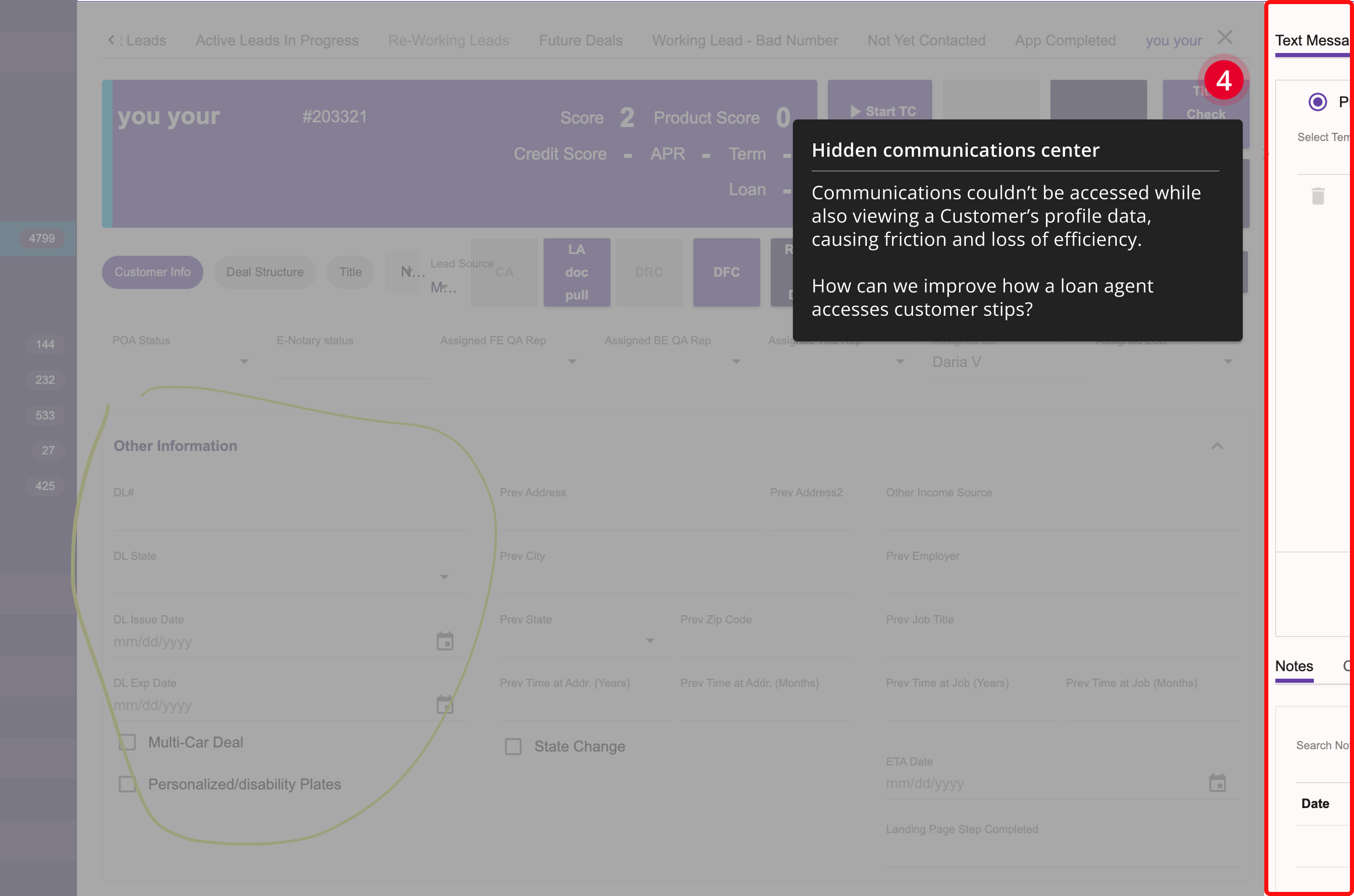Switch to Re-Working Leads tab
This screenshot has height=896, width=1354.
(x=449, y=40)
